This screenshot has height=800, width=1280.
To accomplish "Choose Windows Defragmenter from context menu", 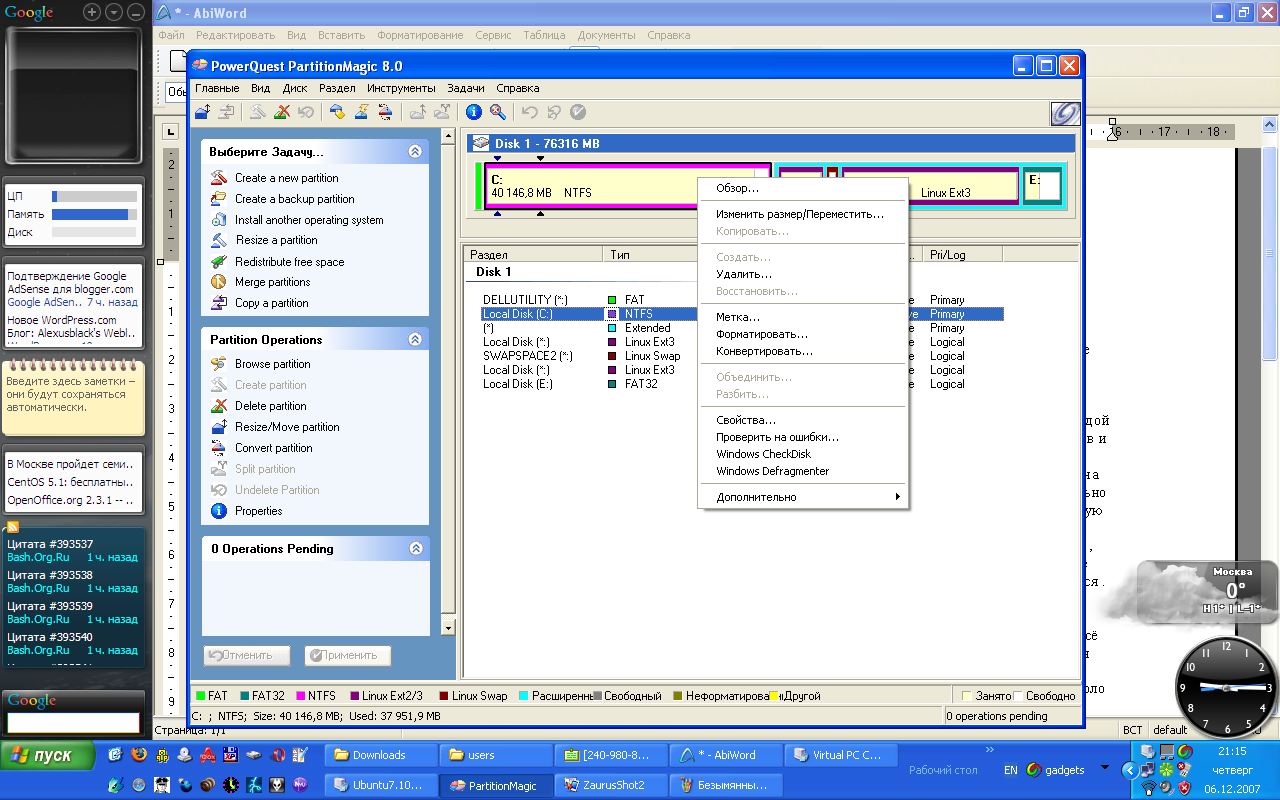I will coord(803,471).
